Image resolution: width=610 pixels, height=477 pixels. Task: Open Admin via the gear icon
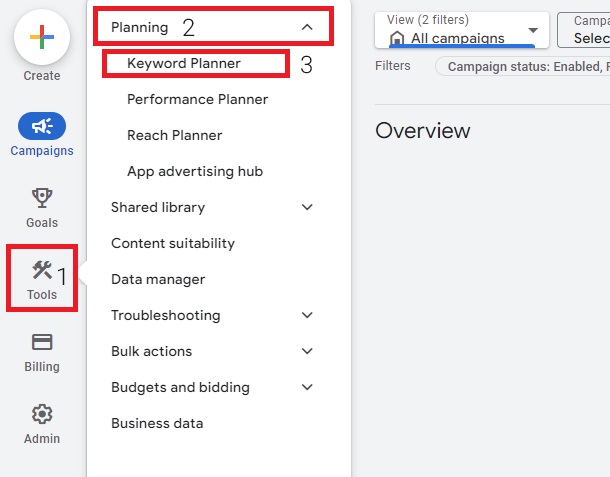coord(42,414)
